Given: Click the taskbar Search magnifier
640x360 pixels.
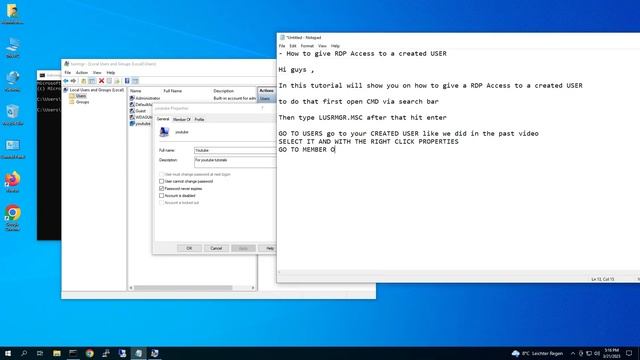Looking at the screenshot, I should tap(24, 353).
